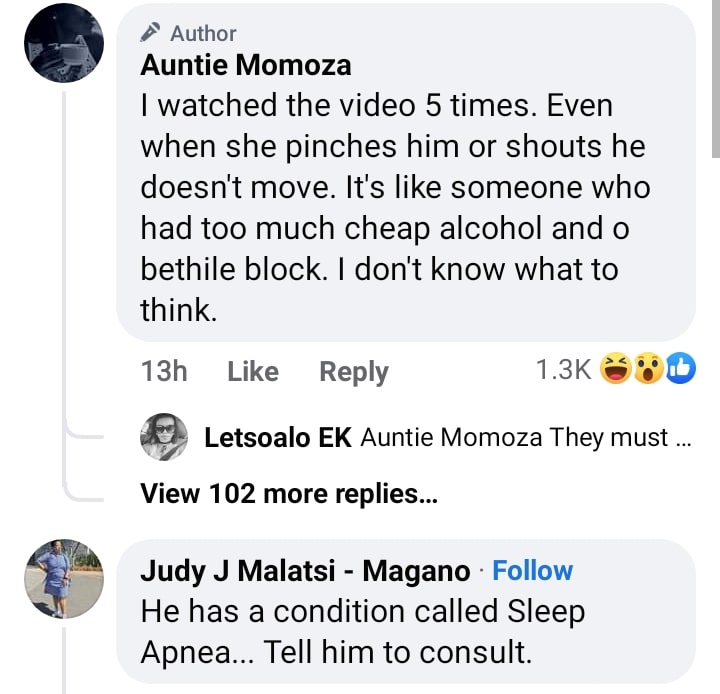
Task: View the 1.3K reactions count
Action: pos(563,370)
